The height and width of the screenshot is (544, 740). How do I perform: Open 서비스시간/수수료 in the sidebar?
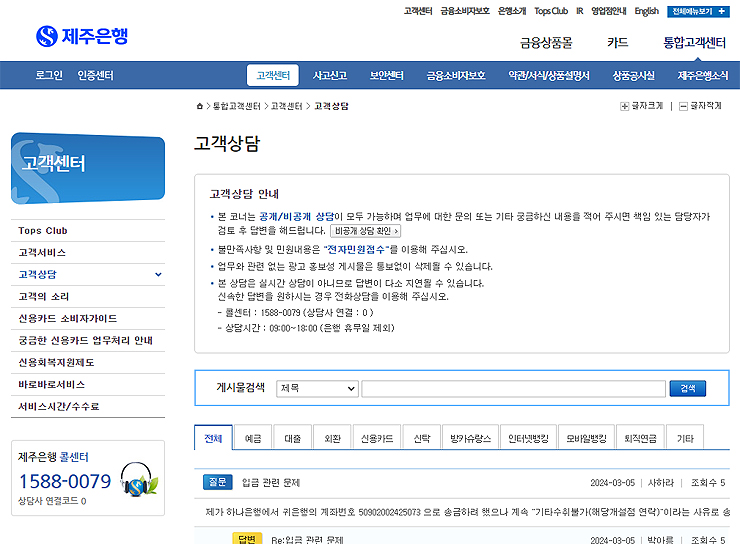(x=88, y=406)
